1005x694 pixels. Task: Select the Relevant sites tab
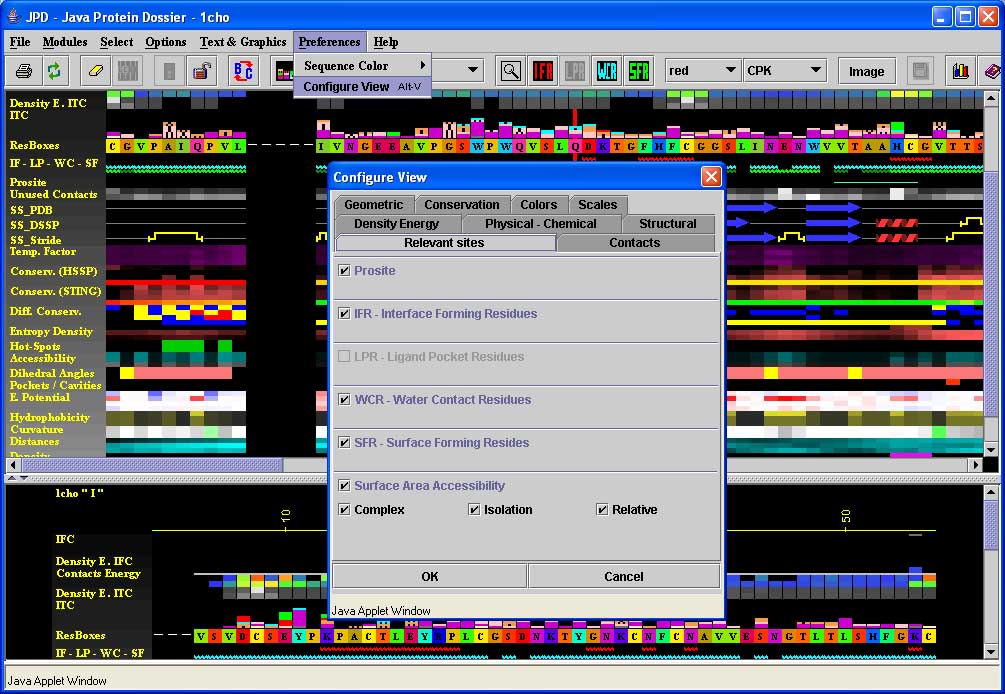[444, 243]
